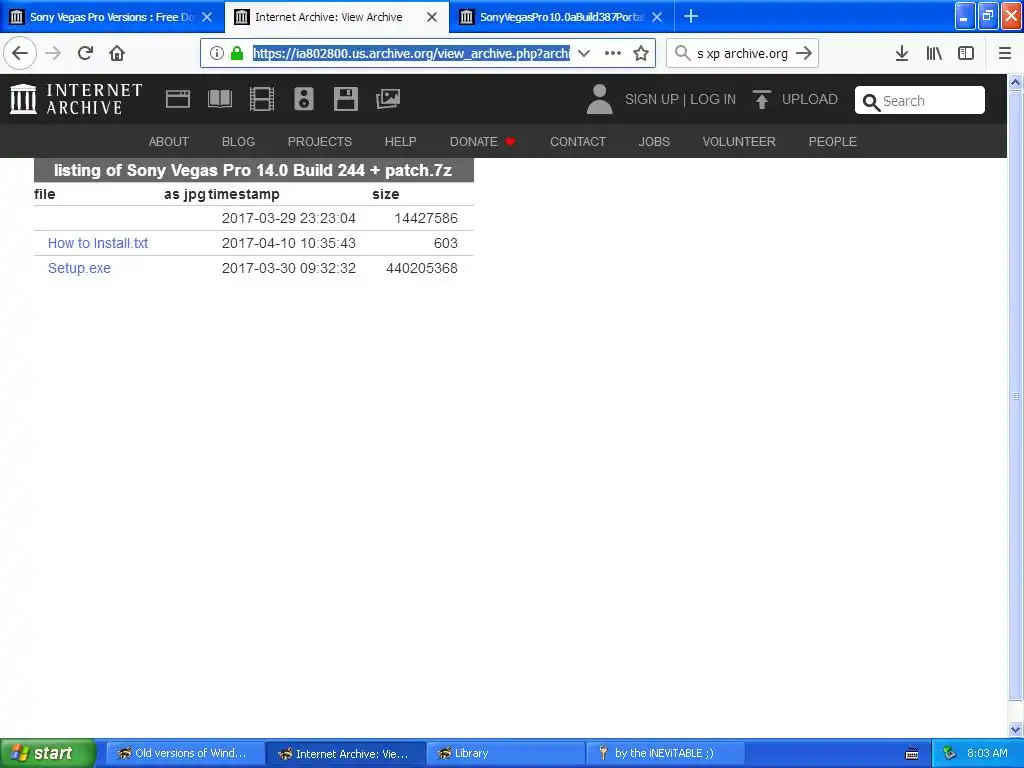Go to the Firefox home page

(x=117, y=53)
